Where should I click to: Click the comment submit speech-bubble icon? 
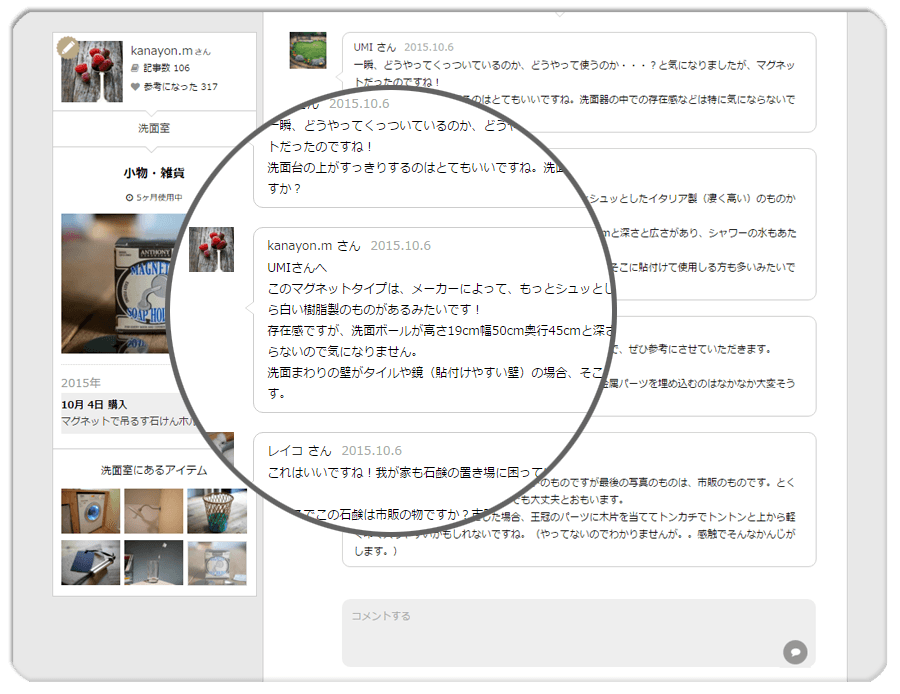coord(795,652)
